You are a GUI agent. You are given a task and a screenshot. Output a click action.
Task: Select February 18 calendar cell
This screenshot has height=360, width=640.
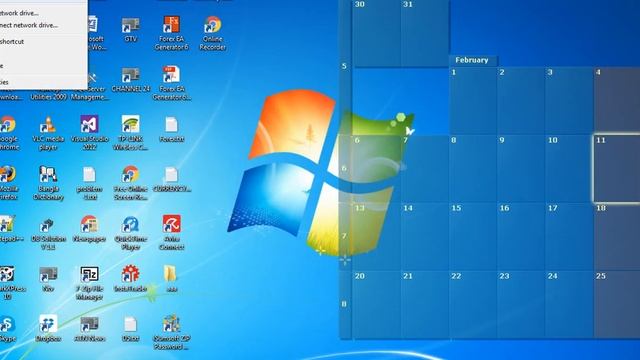[617, 236]
